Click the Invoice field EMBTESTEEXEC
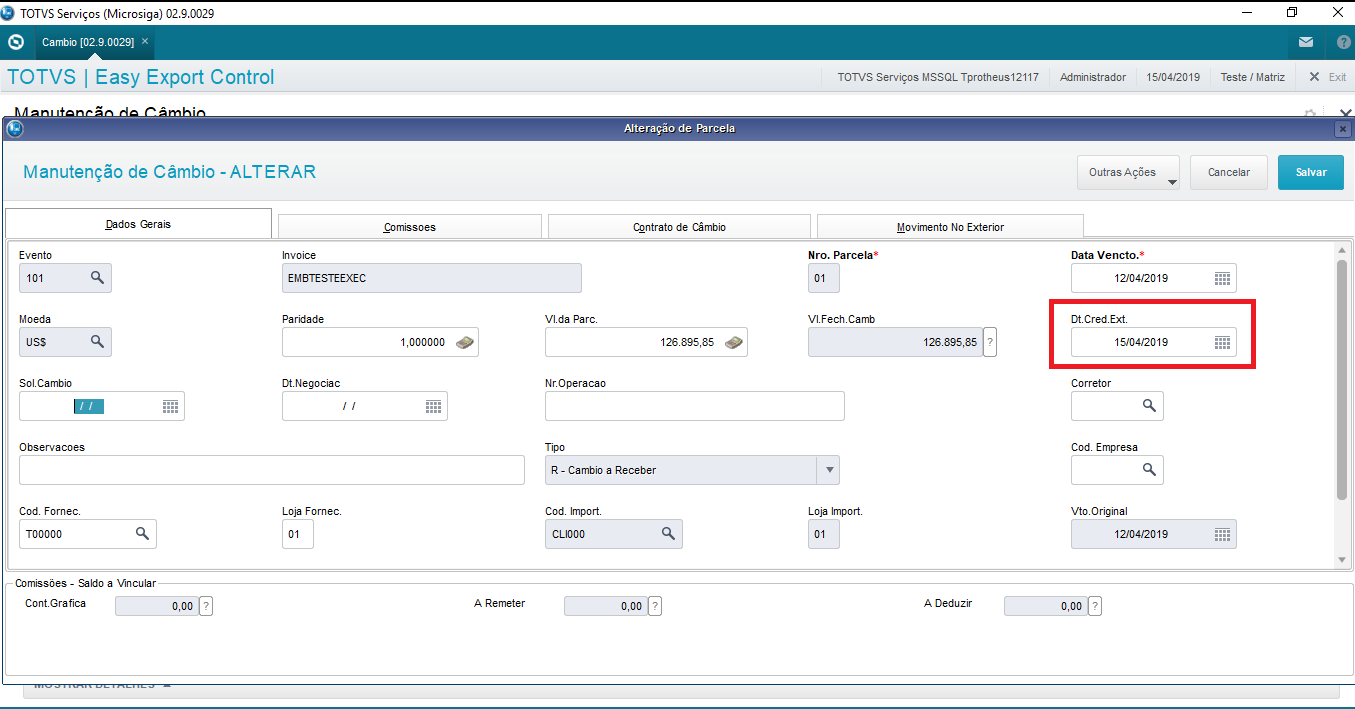The image size is (1355, 709). point(432,278)
